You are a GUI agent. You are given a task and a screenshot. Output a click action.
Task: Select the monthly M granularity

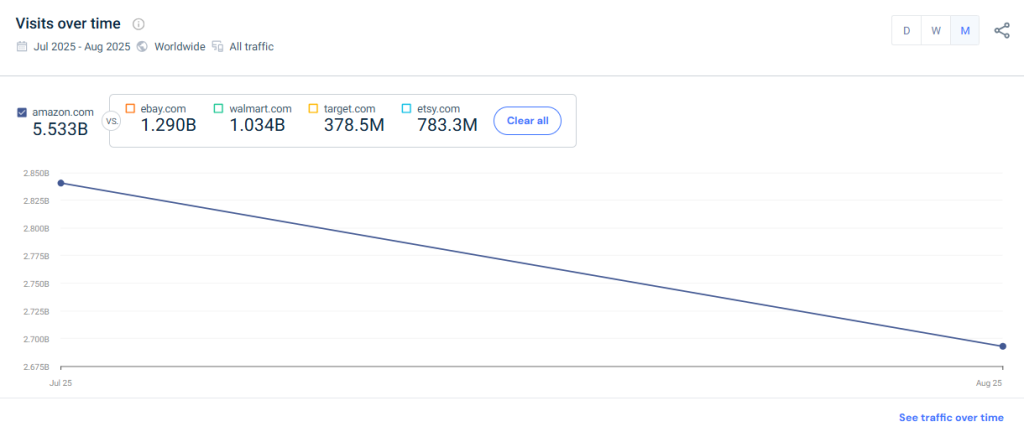pos(965,31)
